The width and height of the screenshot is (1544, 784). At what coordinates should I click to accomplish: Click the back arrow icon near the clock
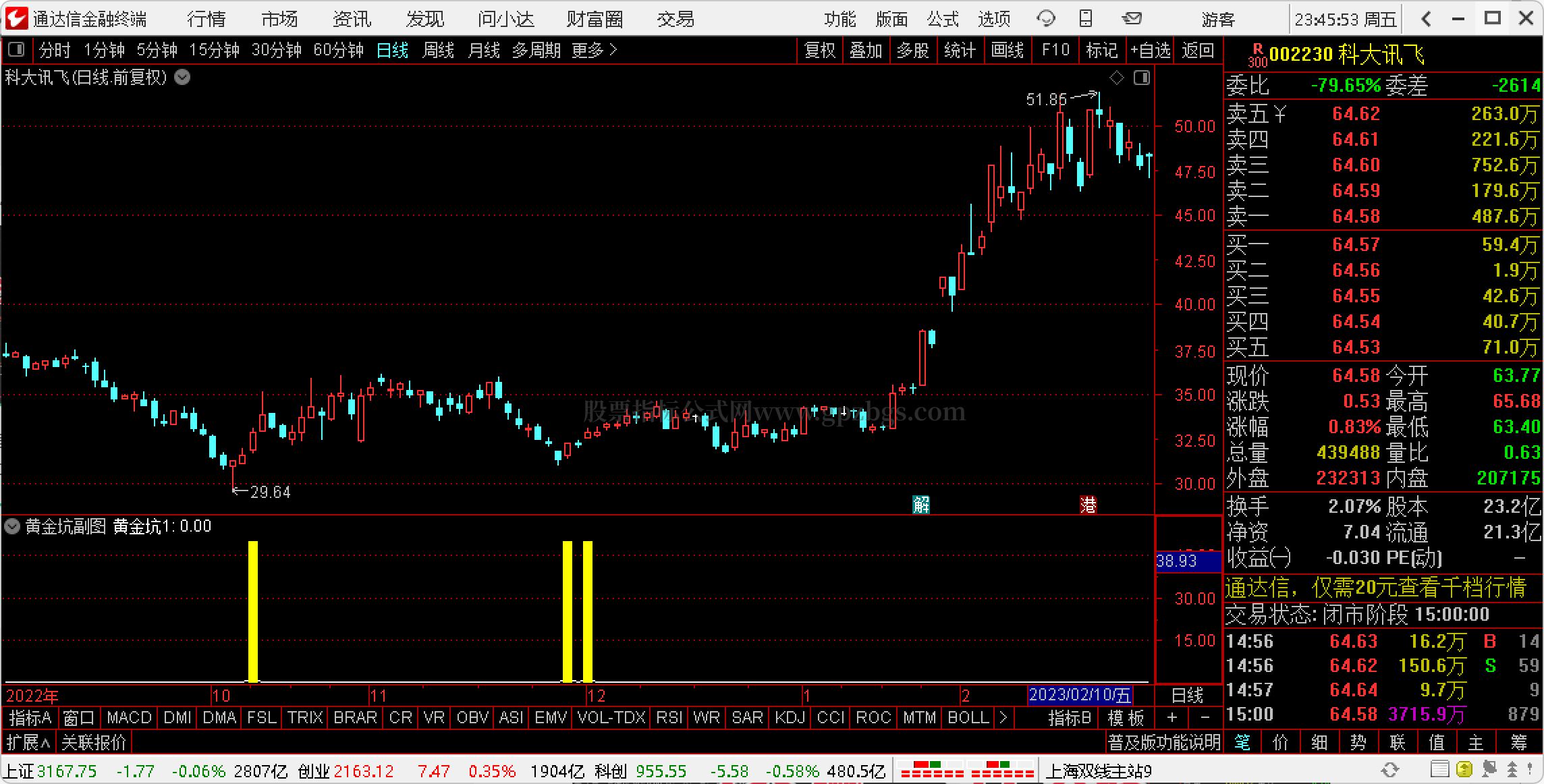click(1425, 19)
